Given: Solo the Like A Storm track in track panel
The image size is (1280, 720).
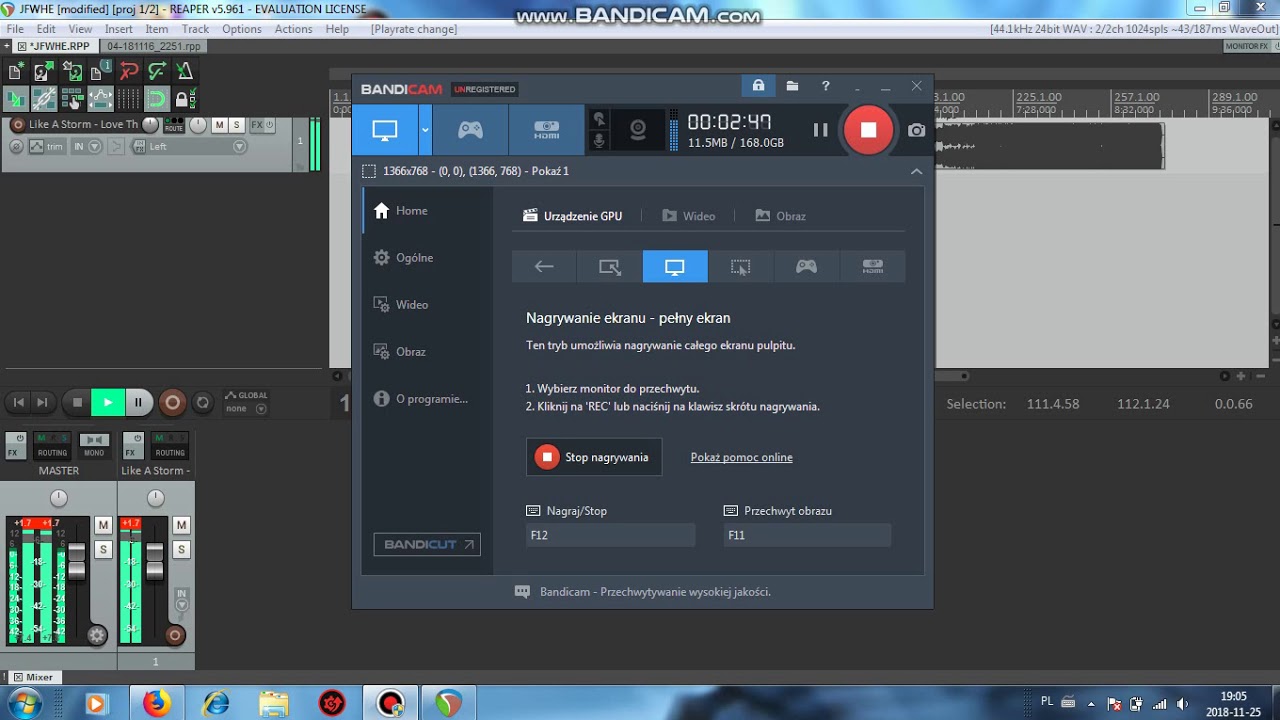Looking at the screenshot, I should point(236,125).
